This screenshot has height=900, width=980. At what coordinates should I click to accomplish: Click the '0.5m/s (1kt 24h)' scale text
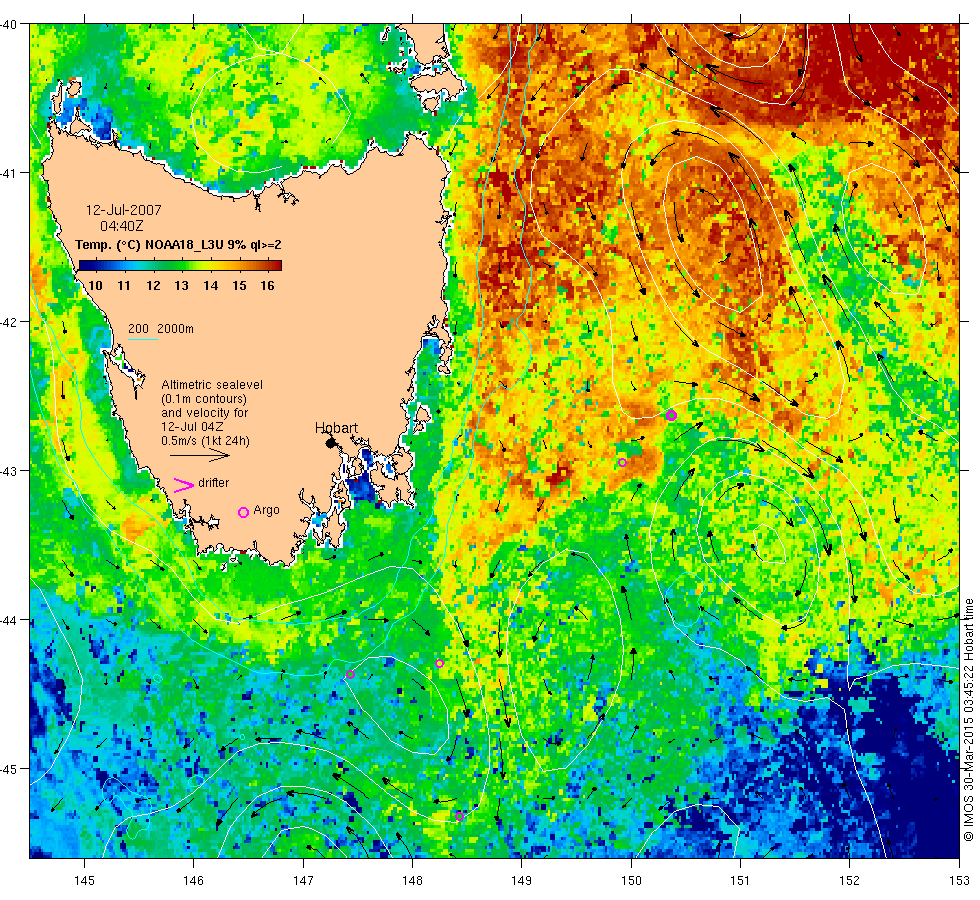206,441
